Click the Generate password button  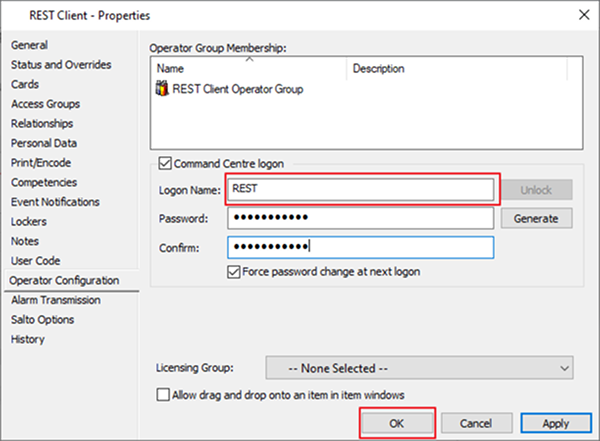coord(537,218)
